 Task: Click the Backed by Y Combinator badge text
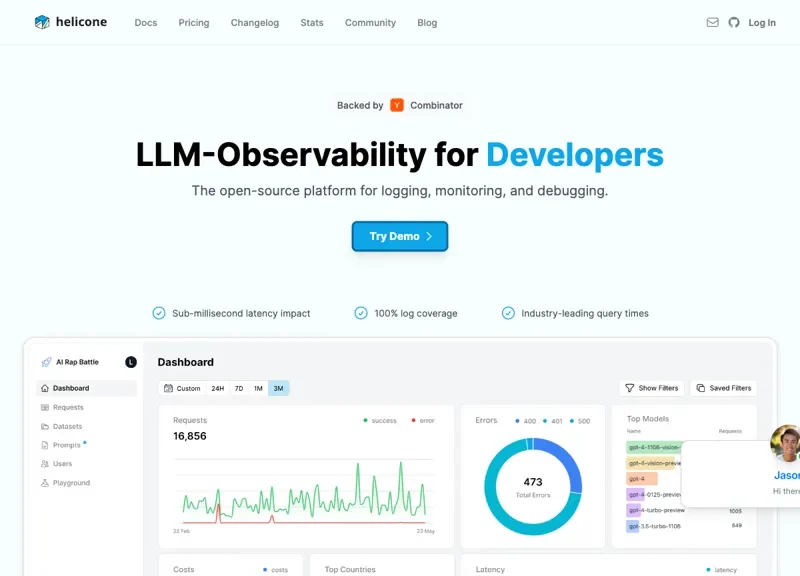point(400,105)
